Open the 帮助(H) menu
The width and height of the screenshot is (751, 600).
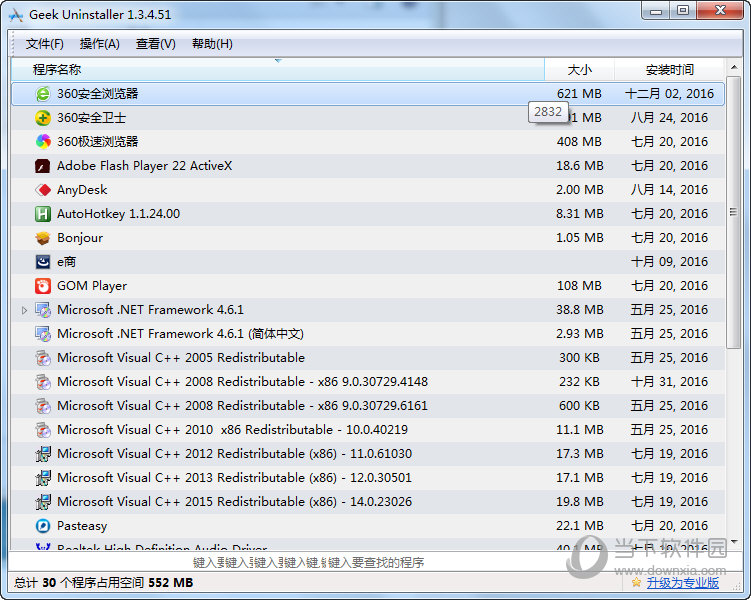pyautogui.click(x=212, y=44)
